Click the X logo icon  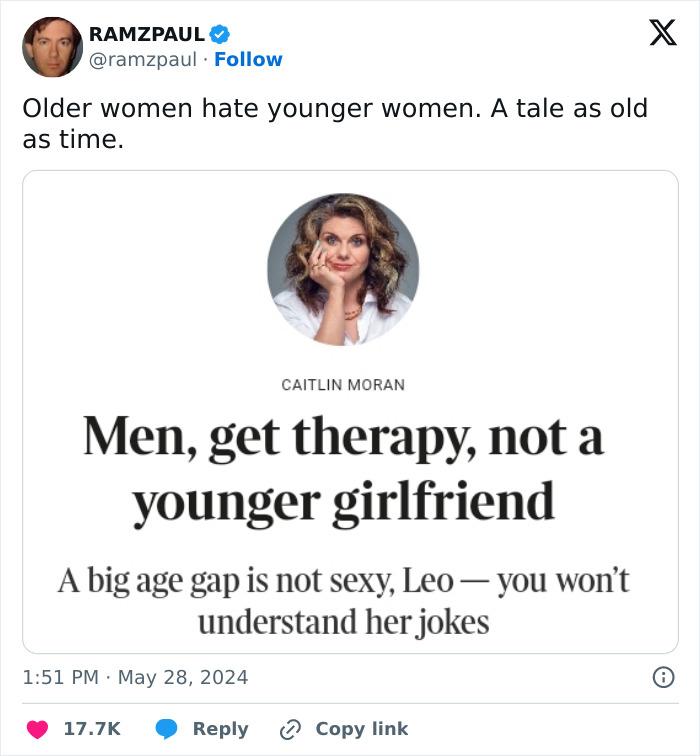coord(663,32)
